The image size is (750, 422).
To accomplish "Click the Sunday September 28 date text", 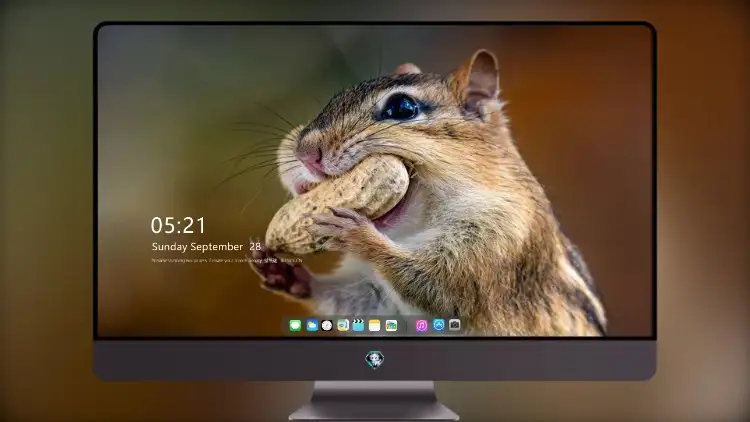I will point(206,247).
